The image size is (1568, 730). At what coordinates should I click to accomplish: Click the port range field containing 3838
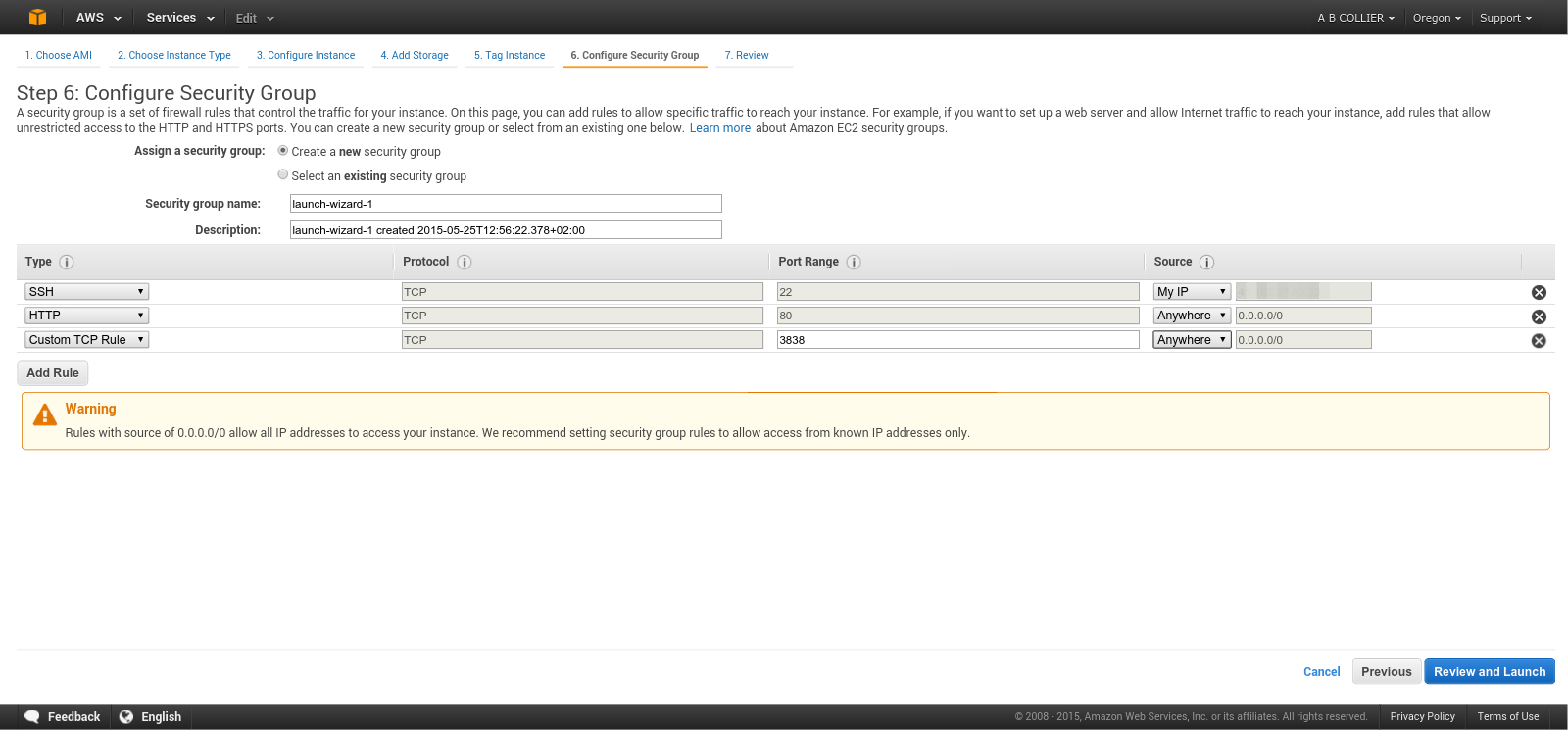click(x=956, y=340)
